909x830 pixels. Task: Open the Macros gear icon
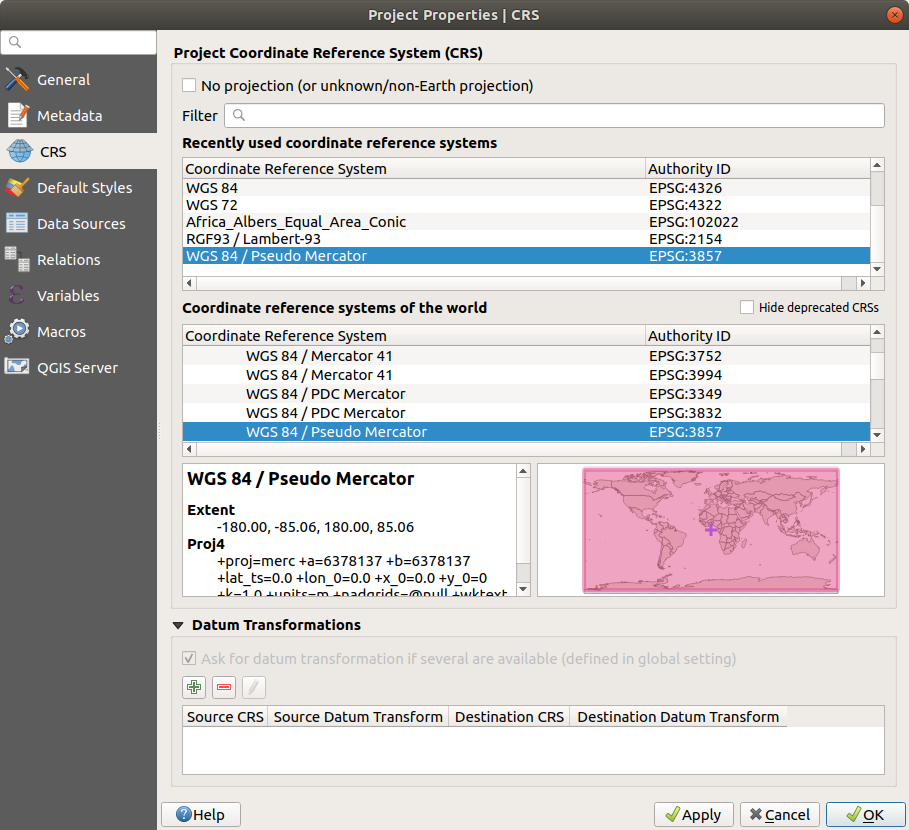pyautogui.click(x=17, y=332)
